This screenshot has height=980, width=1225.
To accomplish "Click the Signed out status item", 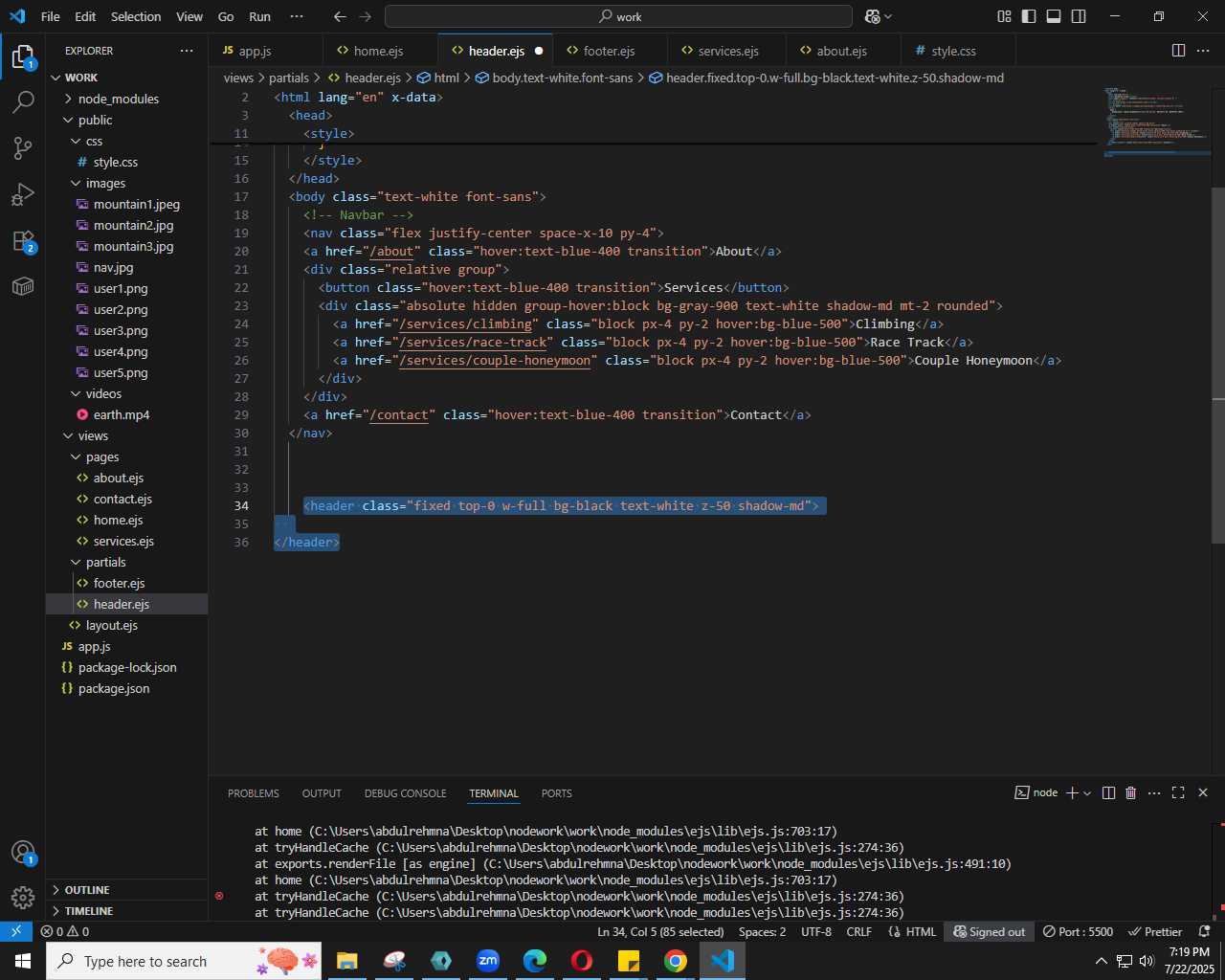I will [990, 931].
